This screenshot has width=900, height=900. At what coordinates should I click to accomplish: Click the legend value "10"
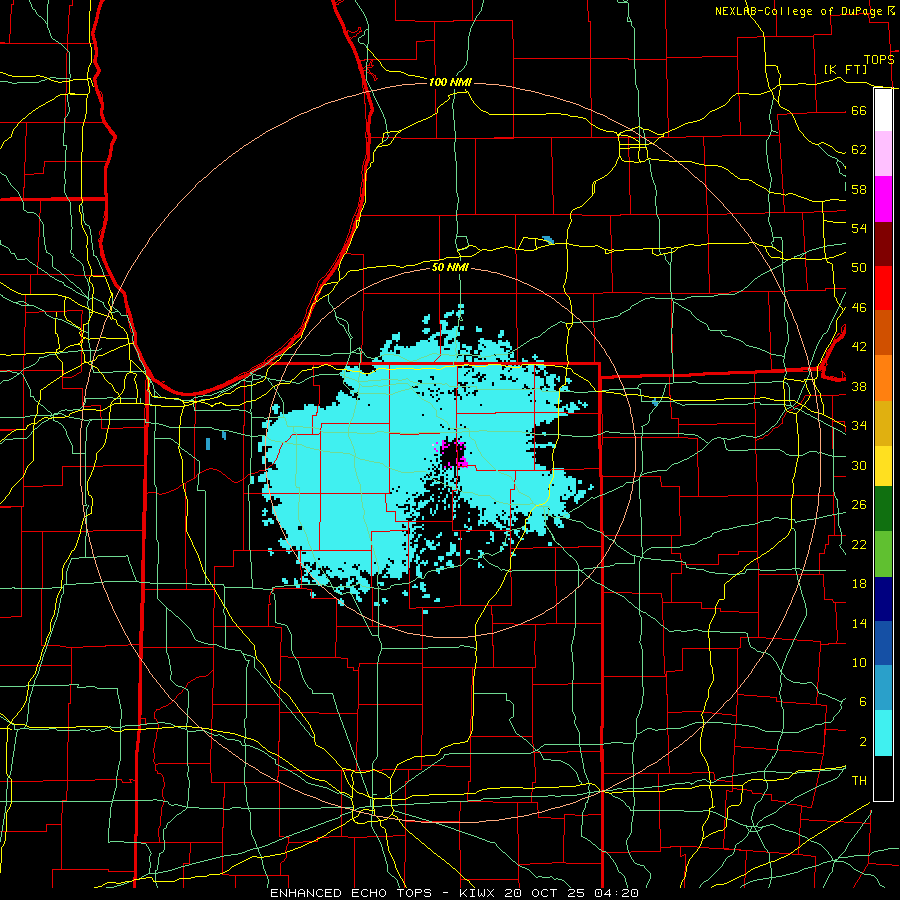pos(859,663)
